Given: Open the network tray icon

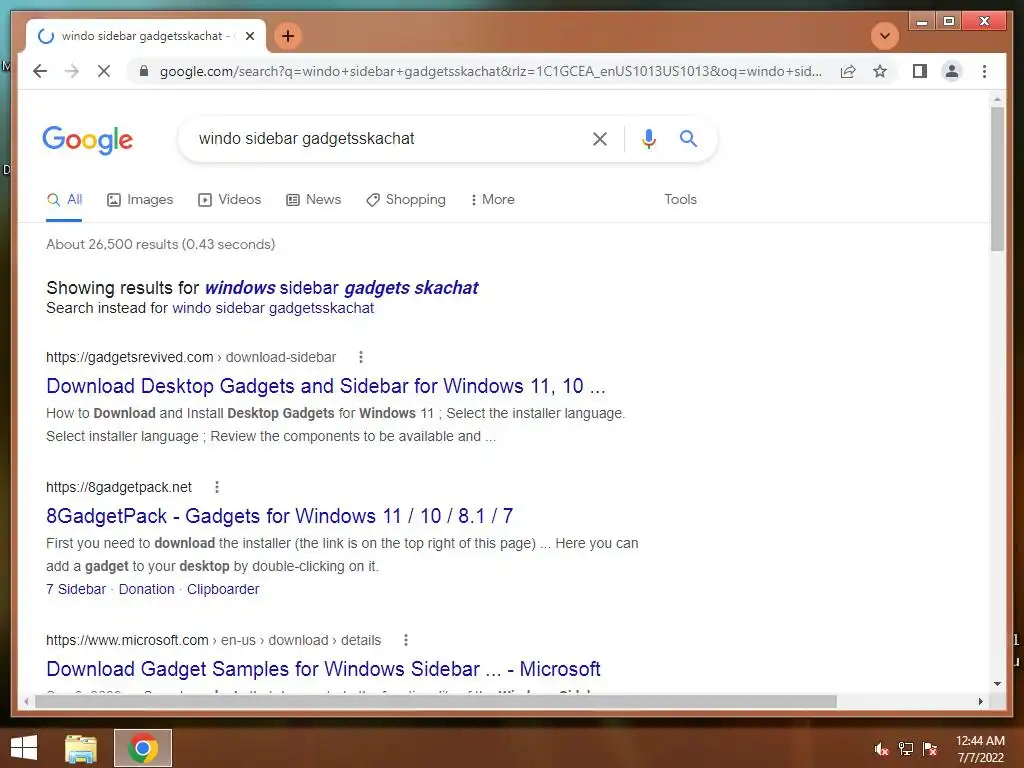Looking at the screenshot, I should [906, 749].
